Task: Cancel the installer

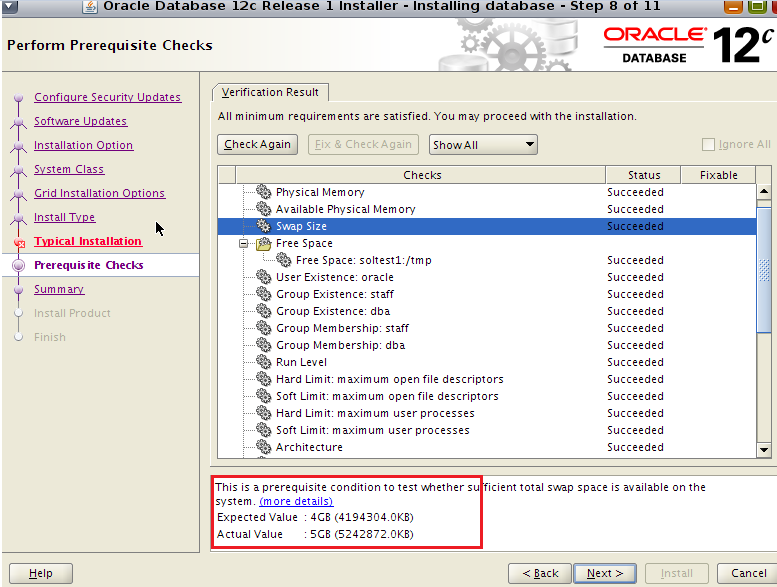Action: point(747,573)
